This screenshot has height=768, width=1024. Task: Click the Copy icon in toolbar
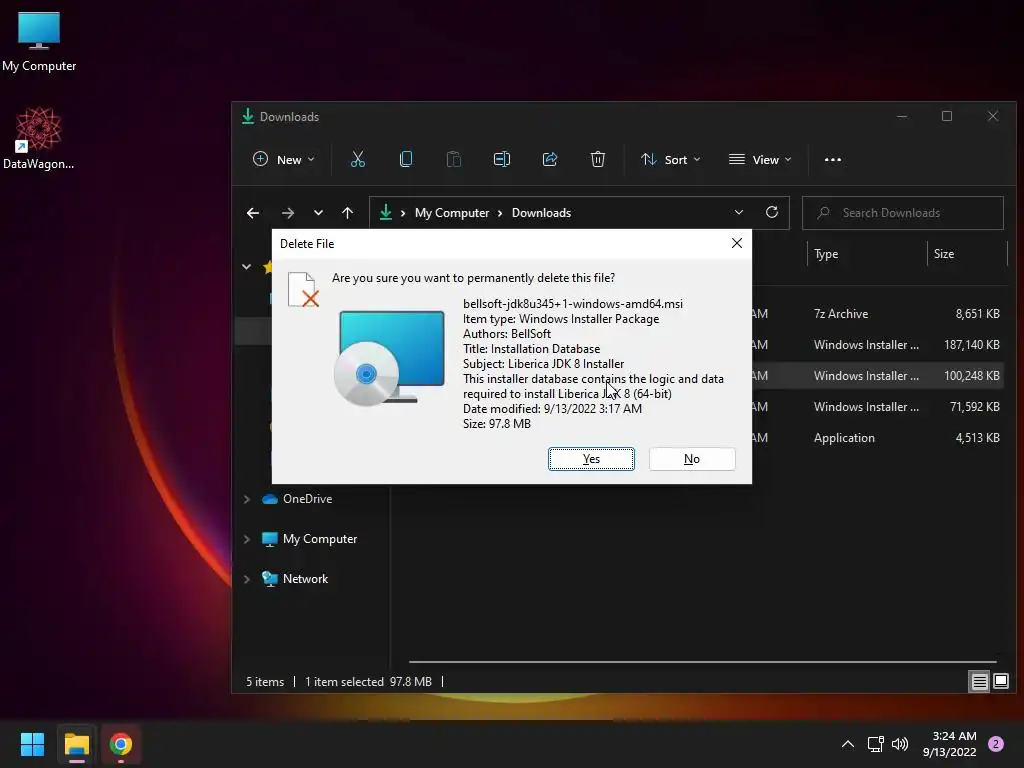(406, 159)
